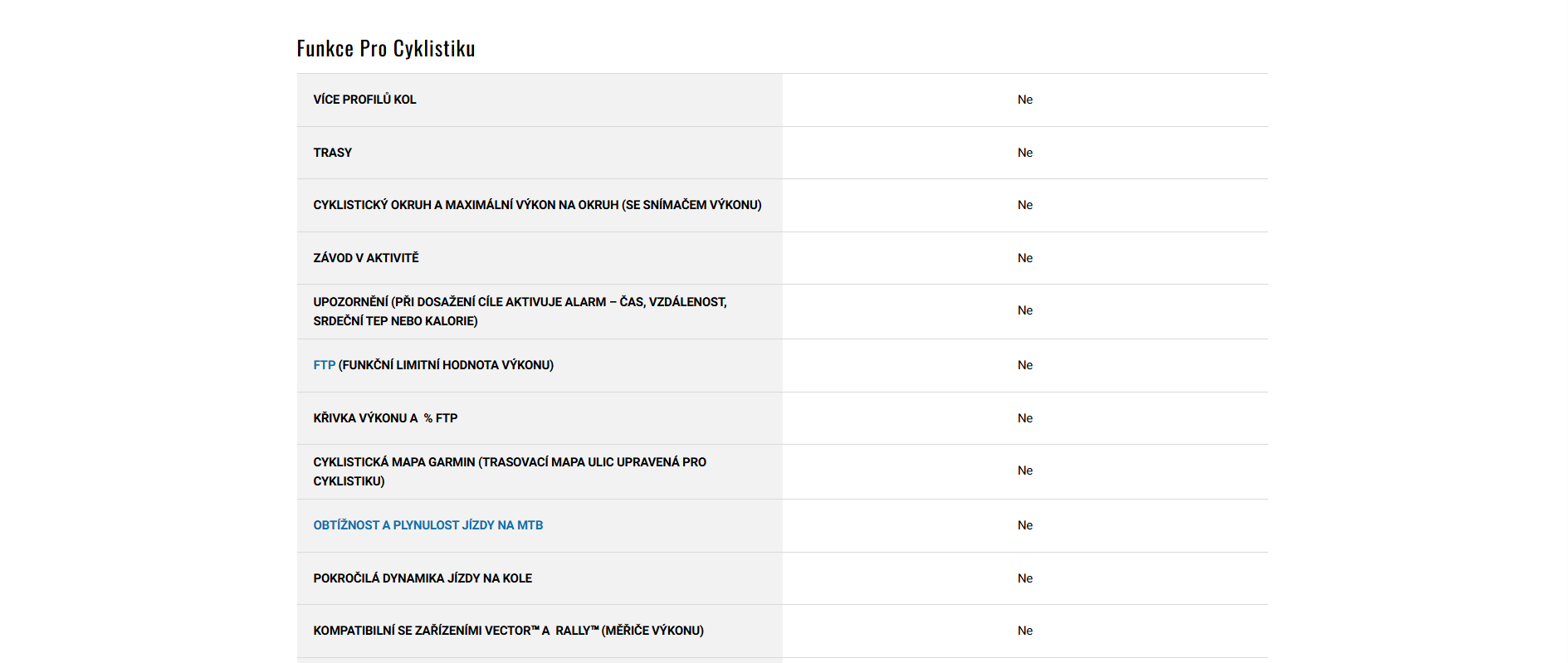Click the Funkční limitní hodnota výkonu text
This screenshot has width=1568, height=663.
[x=446, y=365]
